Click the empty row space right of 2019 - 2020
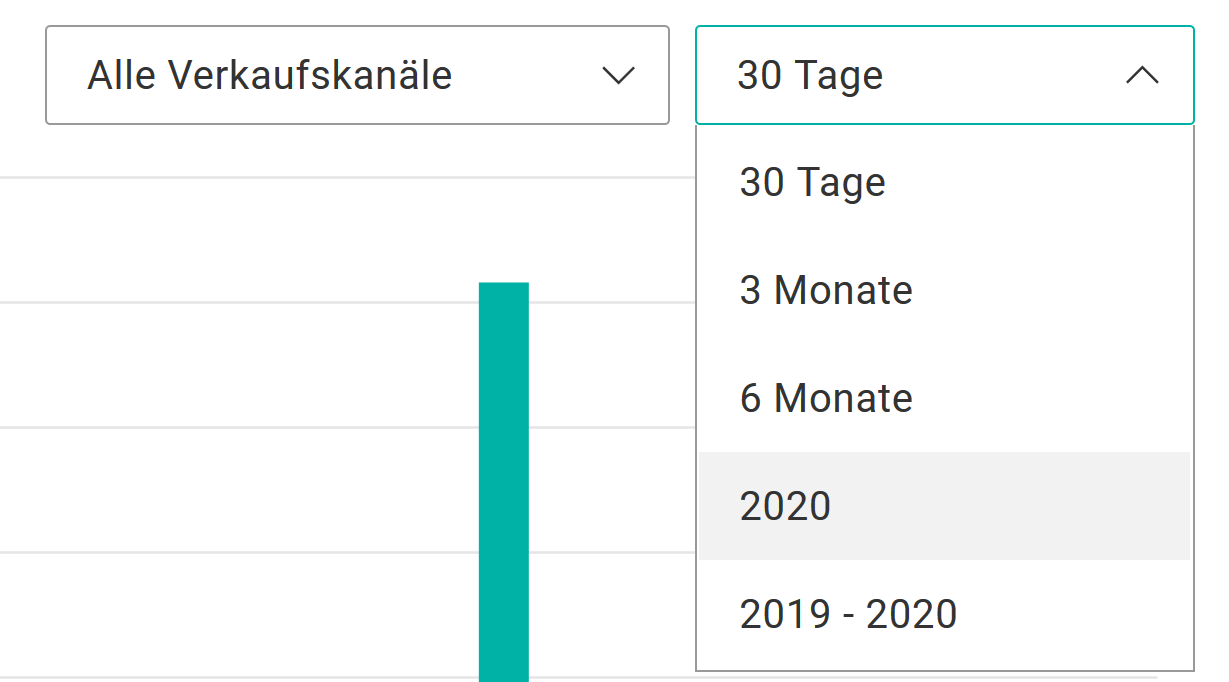This screenshot has height=682, width=1229. click(1080, 614)
